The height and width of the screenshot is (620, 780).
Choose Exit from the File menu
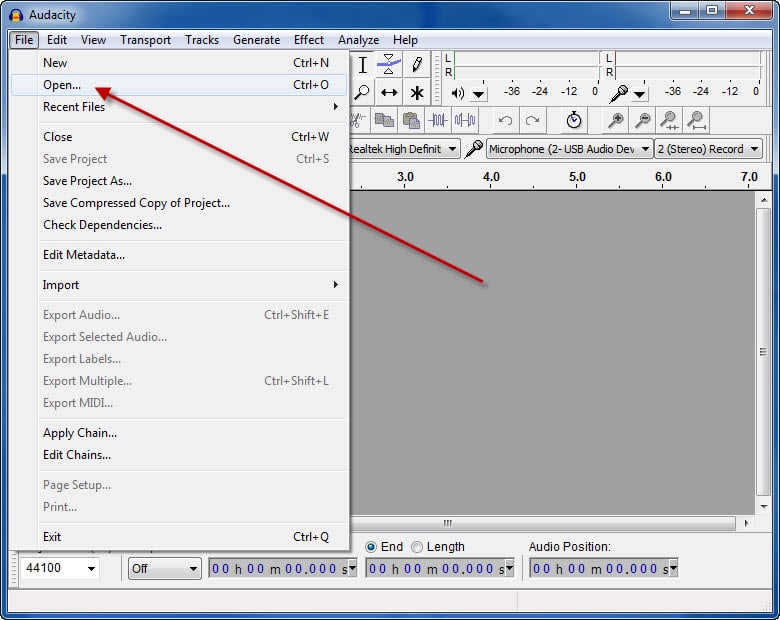179,537
